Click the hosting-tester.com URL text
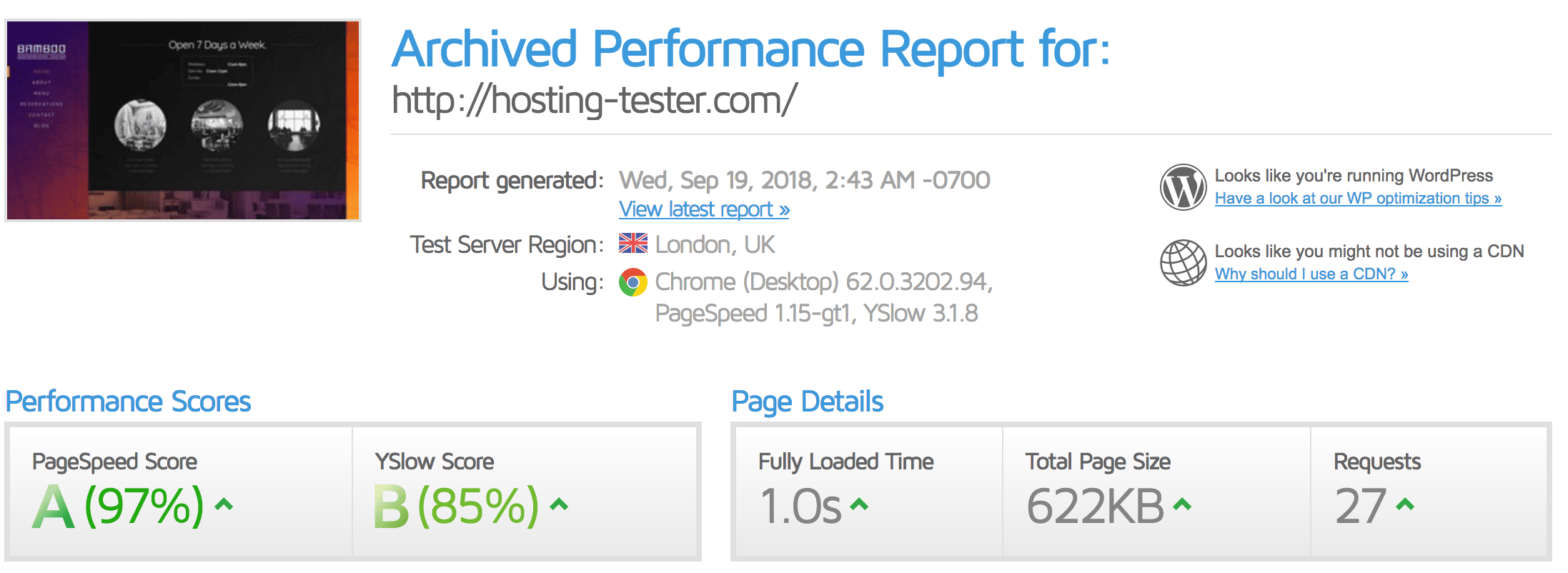 pyautogui.click(x=594, y=100)
